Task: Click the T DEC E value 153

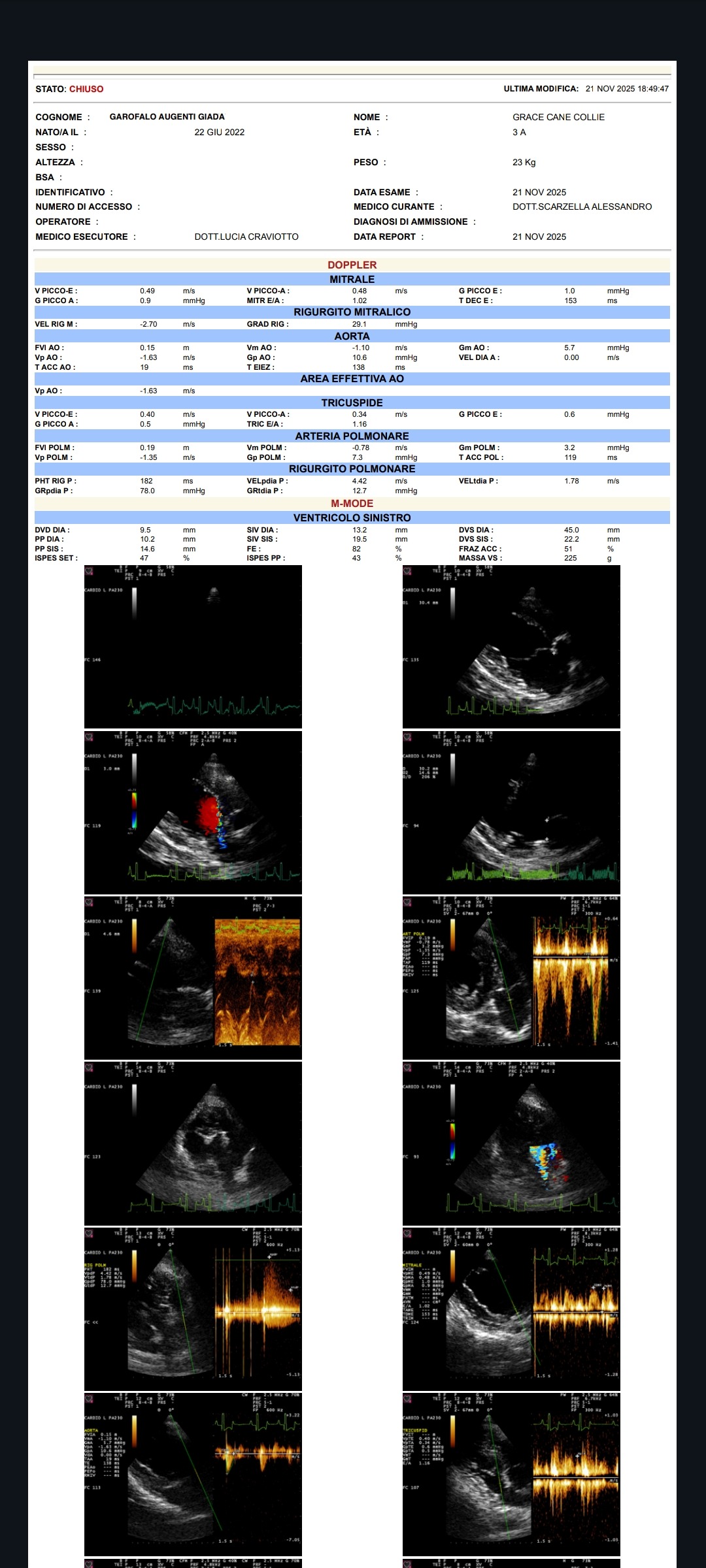Action: [571, 301]
